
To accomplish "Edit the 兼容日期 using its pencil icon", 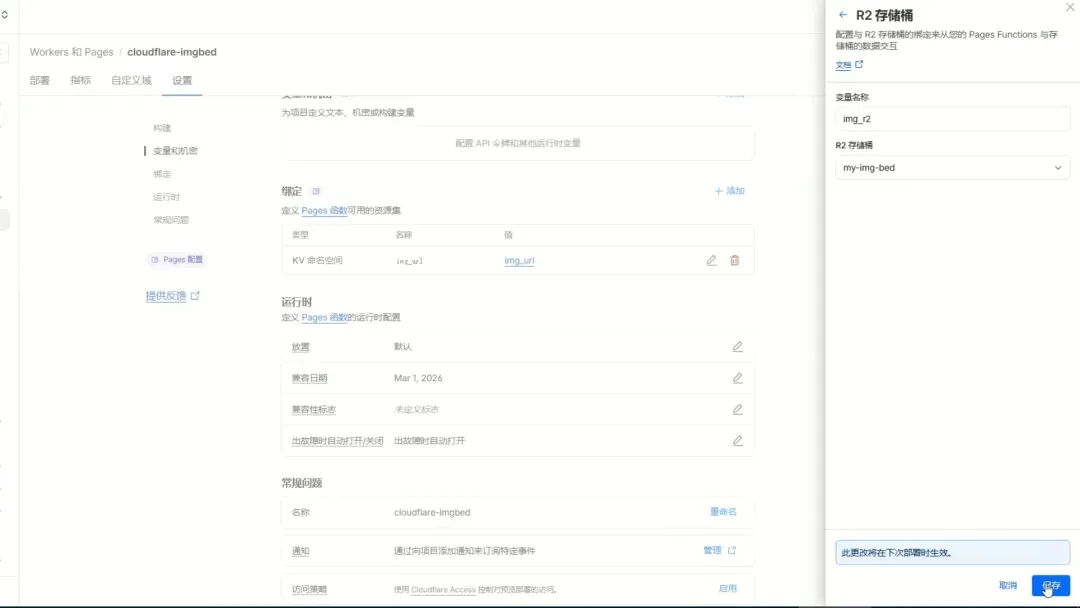I will click(737, 378).
